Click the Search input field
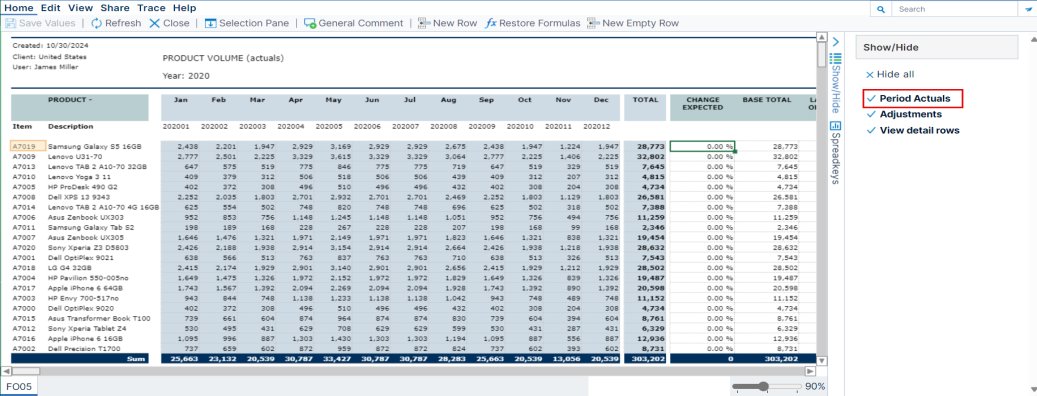Viewport: 1037px width, 396px height. (952, 9)
